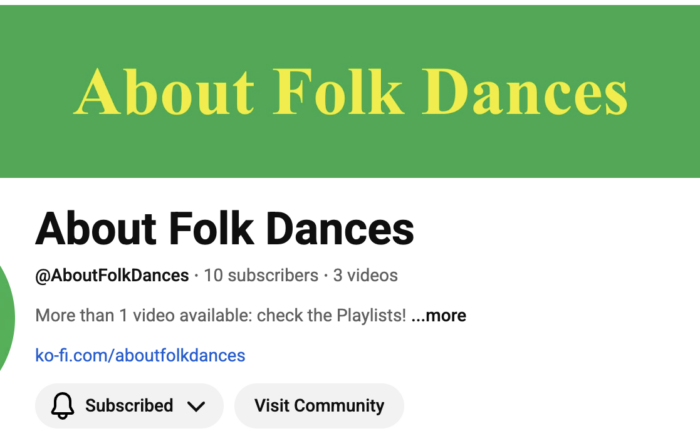The width and height of the screenshot is (700, 441).
Task: Open the Subscribed dropdown chevron
Action: click(x=196, y=406)
